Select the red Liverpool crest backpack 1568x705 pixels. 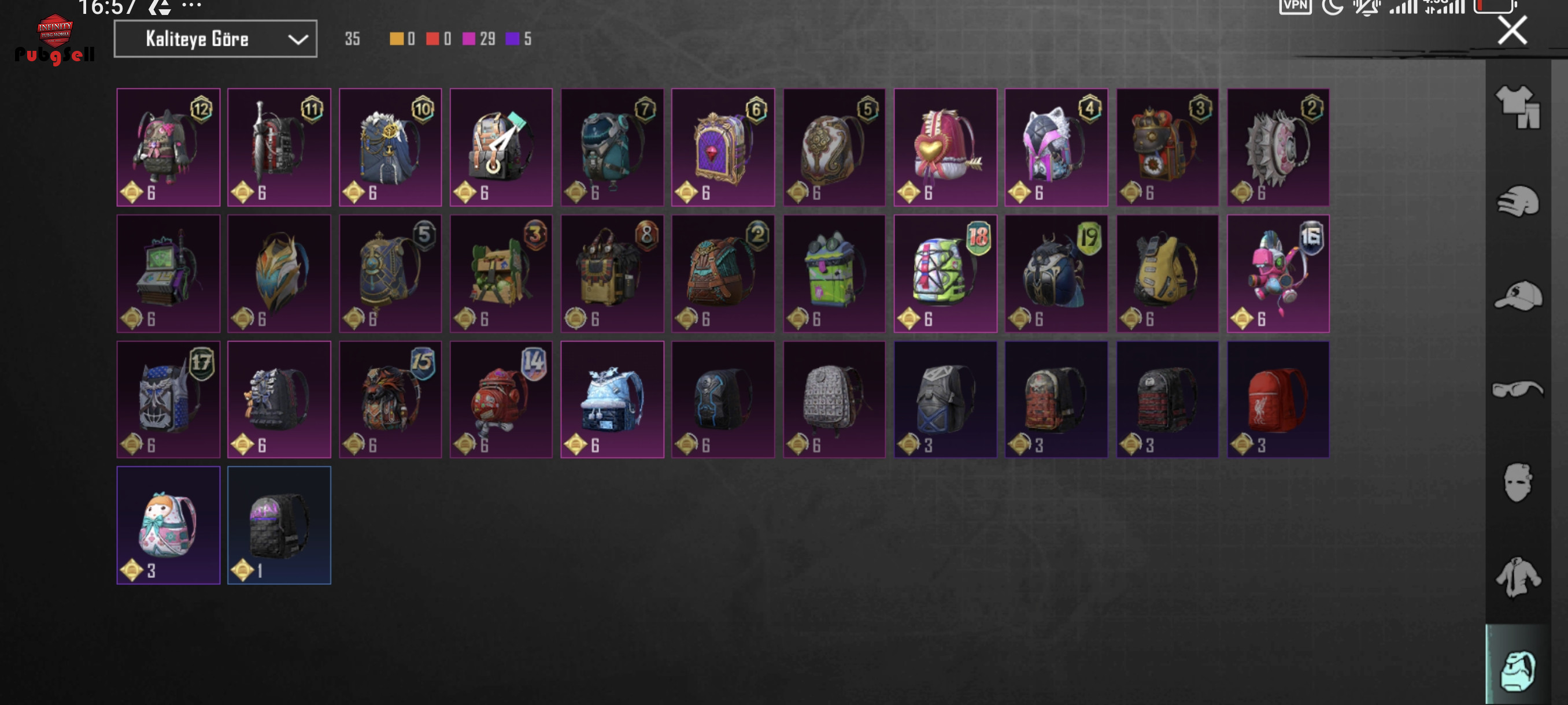click(1278, 399)
